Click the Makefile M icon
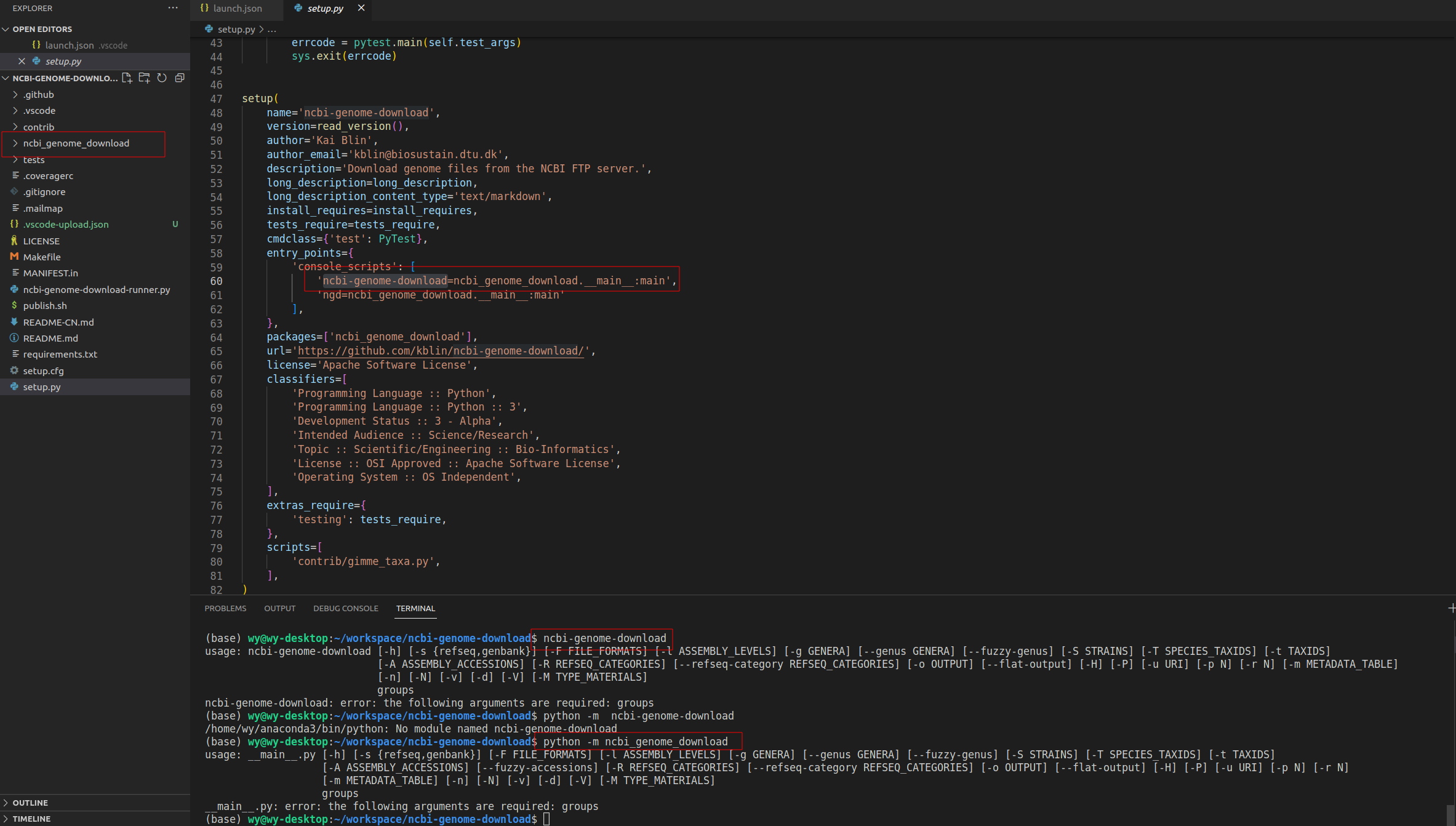Image resolution: width=1456 pixels, height=826 pixels. [14, 257]
